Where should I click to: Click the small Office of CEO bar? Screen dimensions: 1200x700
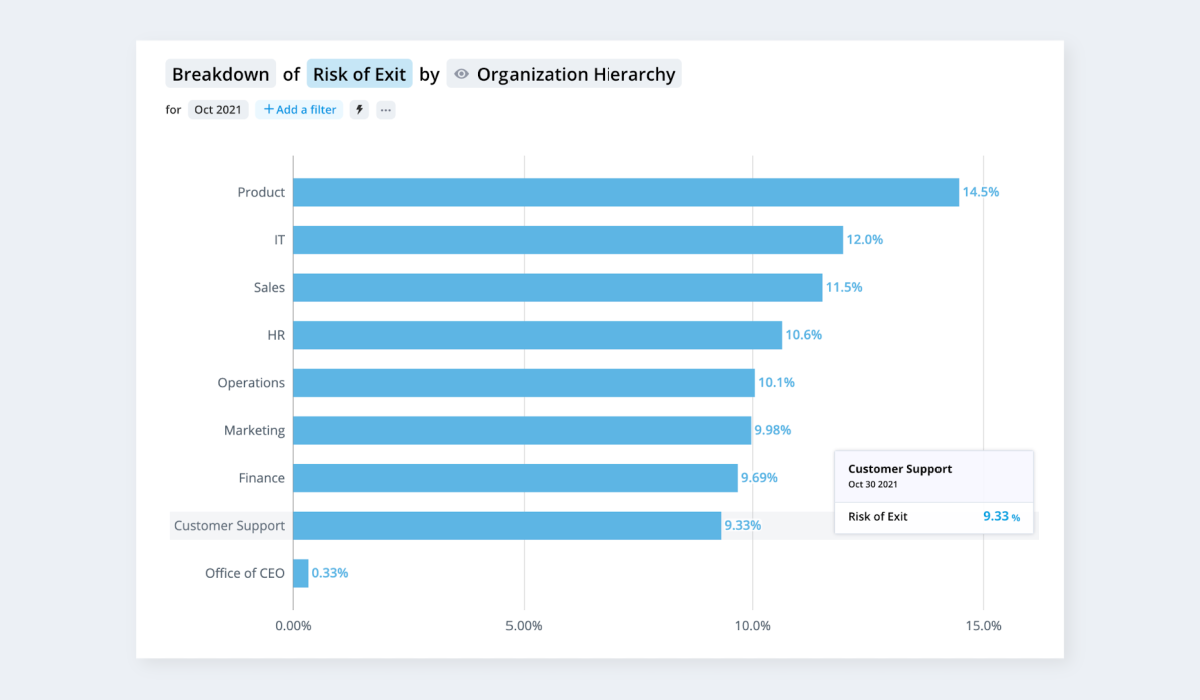pos(301,573)
